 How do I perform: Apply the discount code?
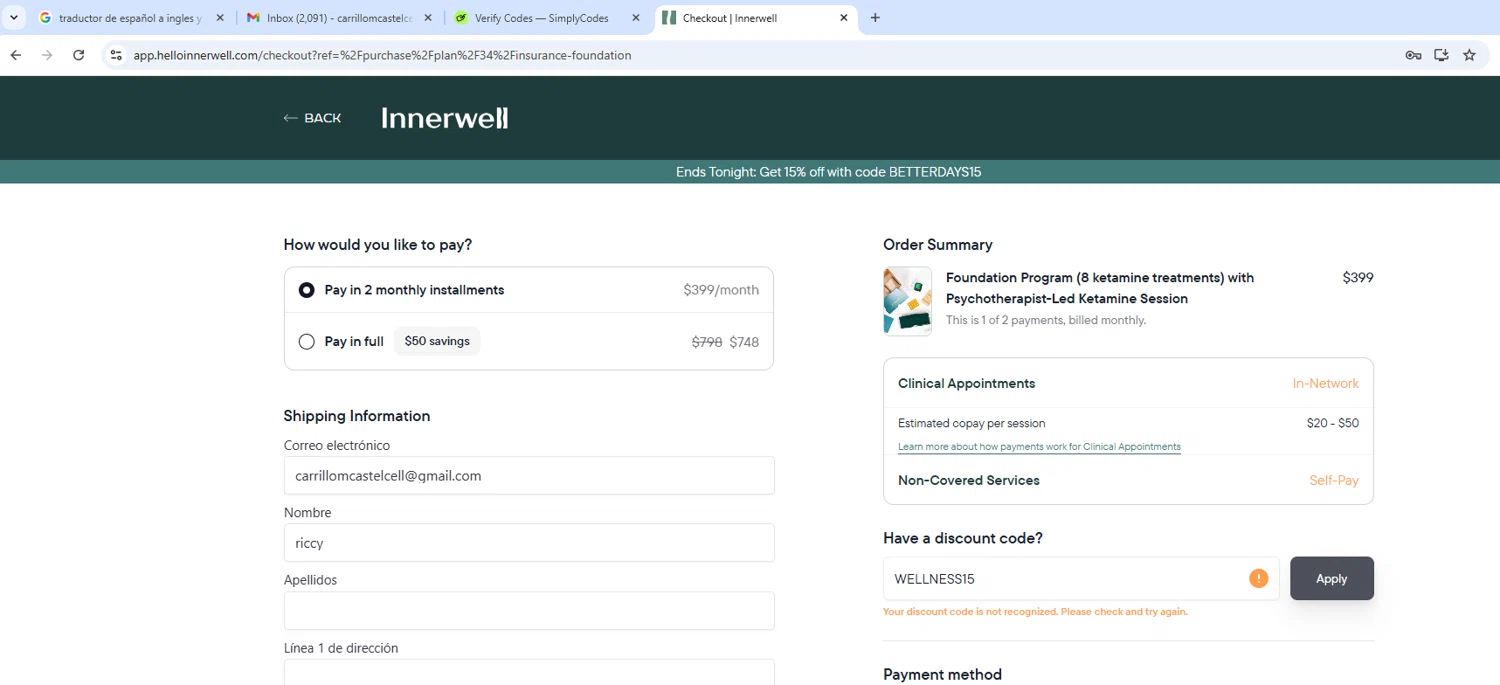point(1332,579)
